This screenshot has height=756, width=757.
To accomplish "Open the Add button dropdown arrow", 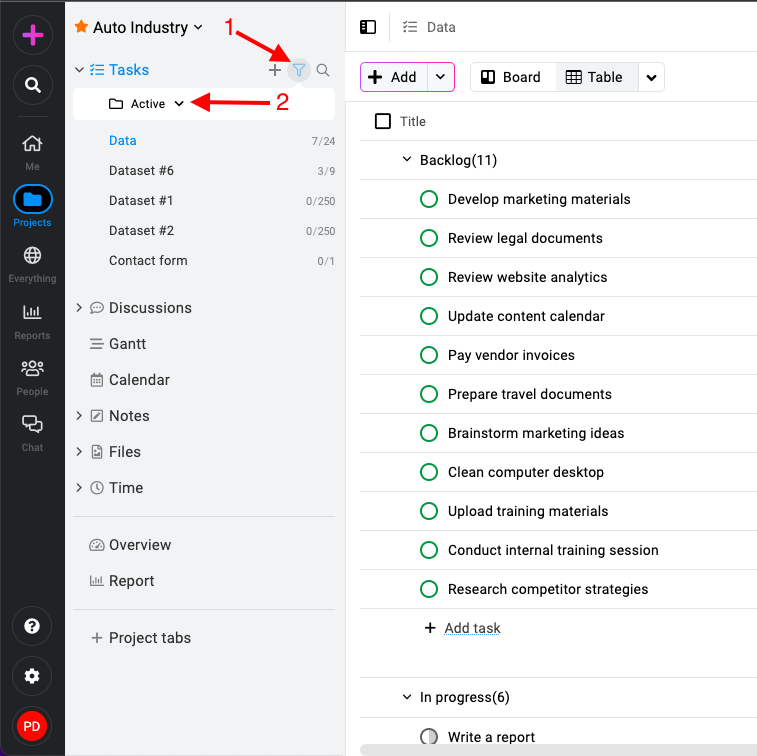I will 440,77.
